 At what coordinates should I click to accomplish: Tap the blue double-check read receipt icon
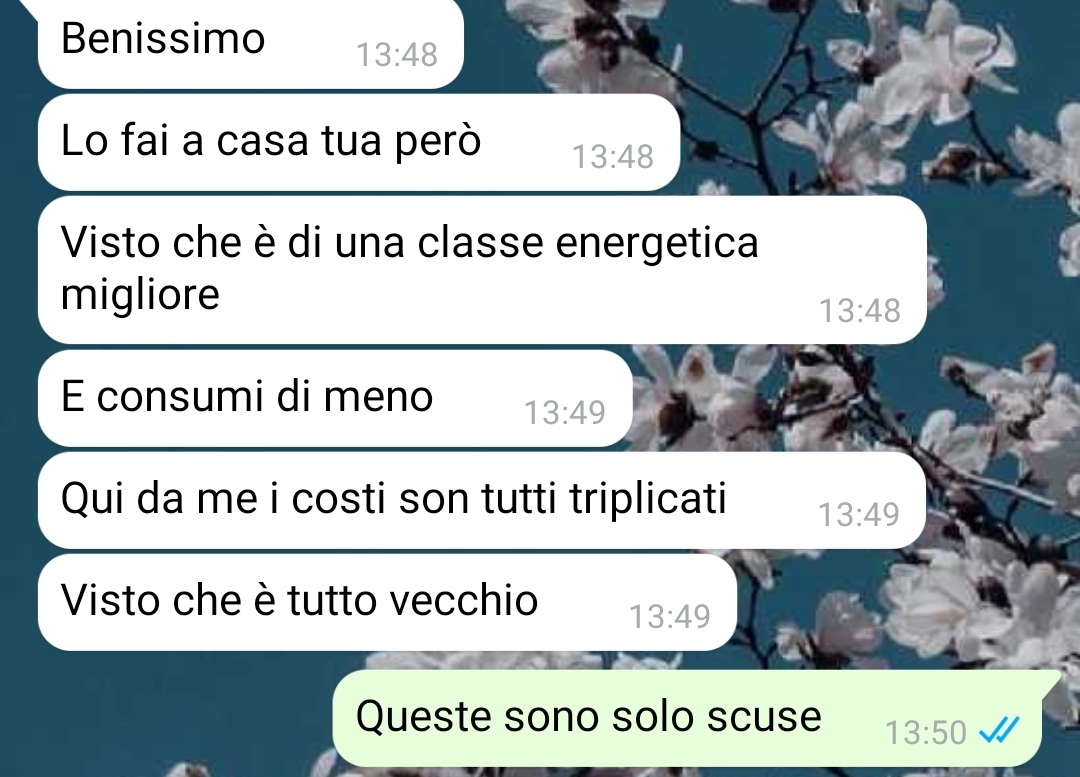point(999,731)
